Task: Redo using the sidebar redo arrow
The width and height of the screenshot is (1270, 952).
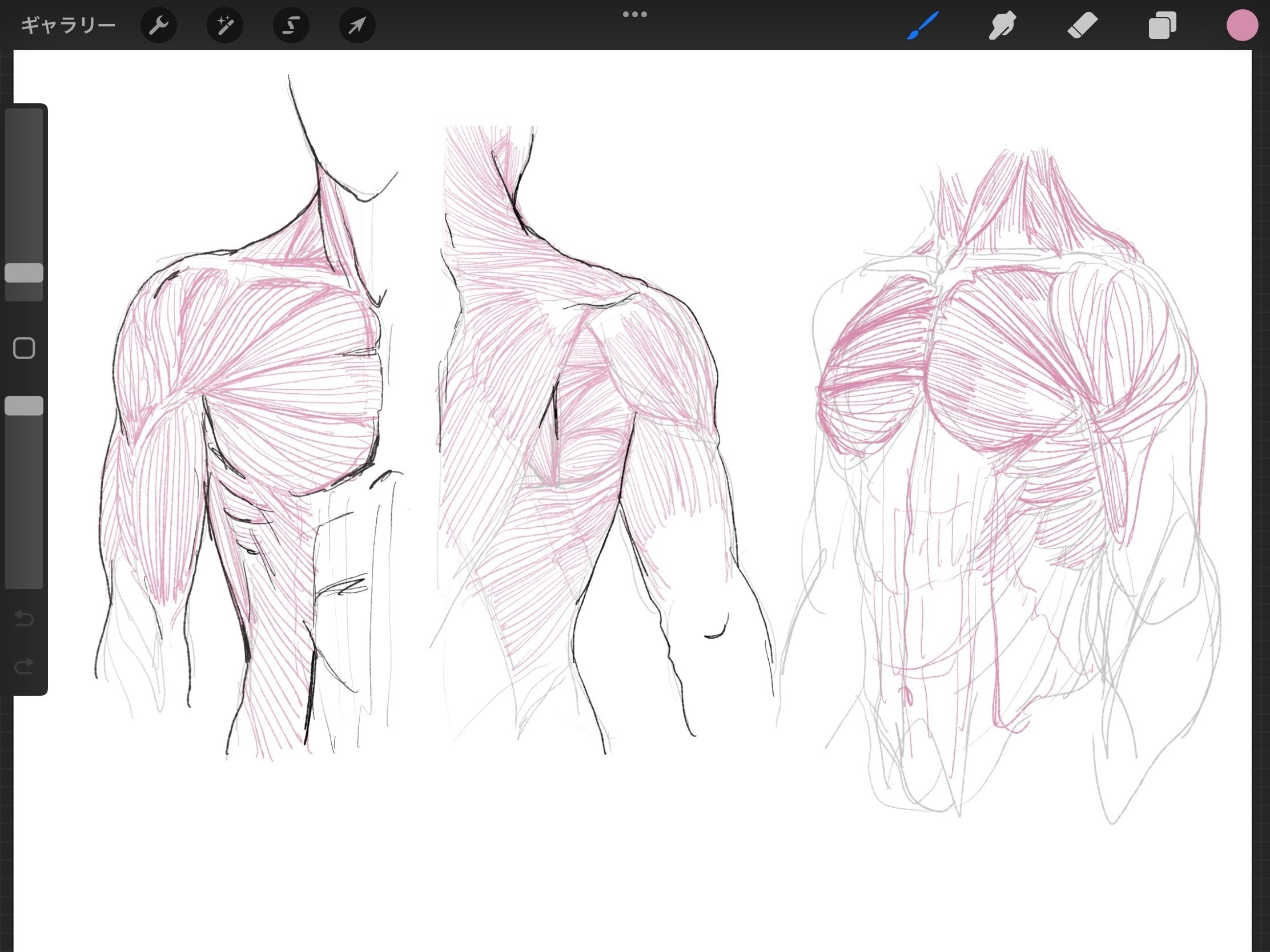Action: (x=24, y=665)
